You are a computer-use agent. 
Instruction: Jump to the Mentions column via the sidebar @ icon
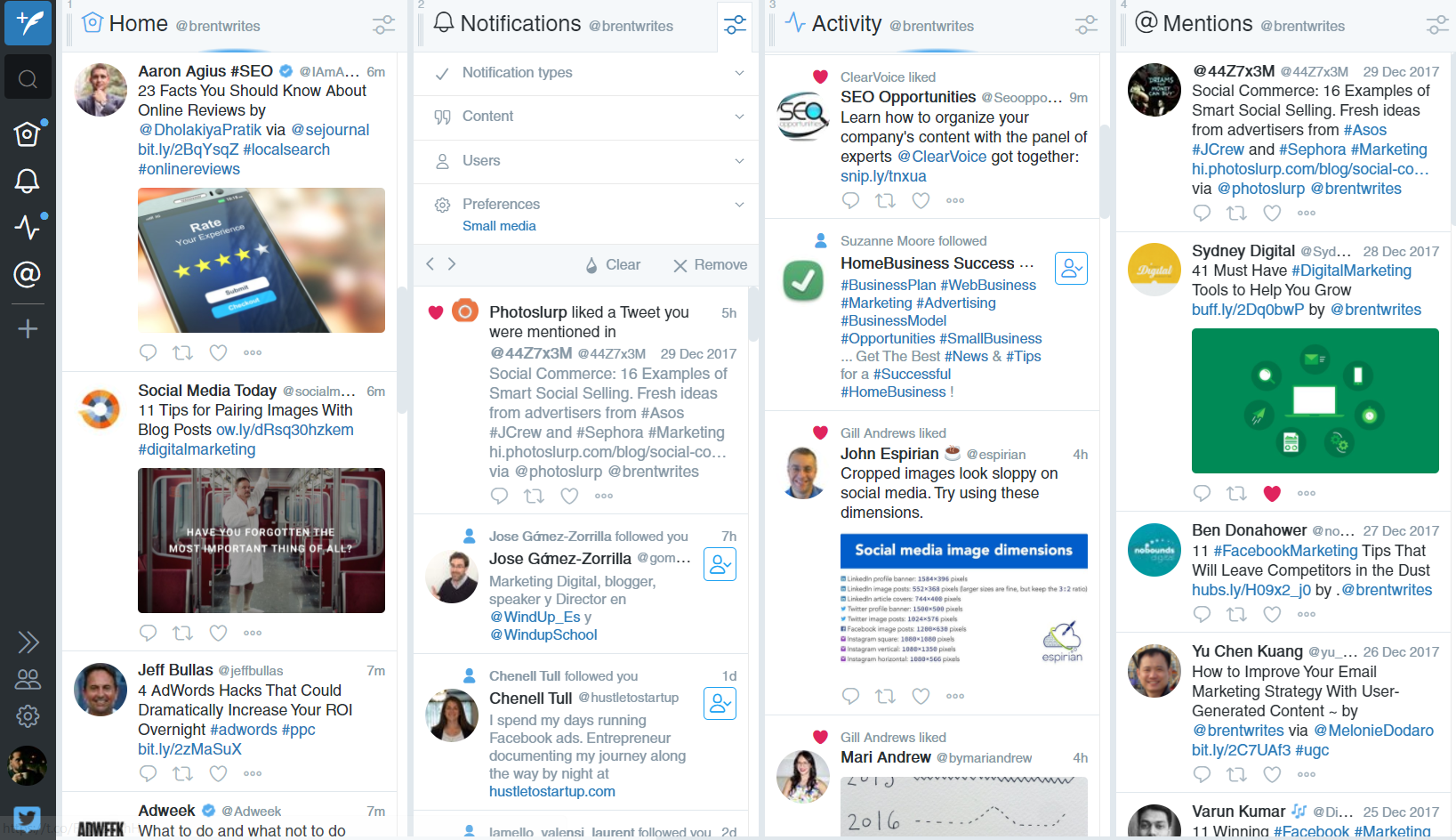click(27, 274)
